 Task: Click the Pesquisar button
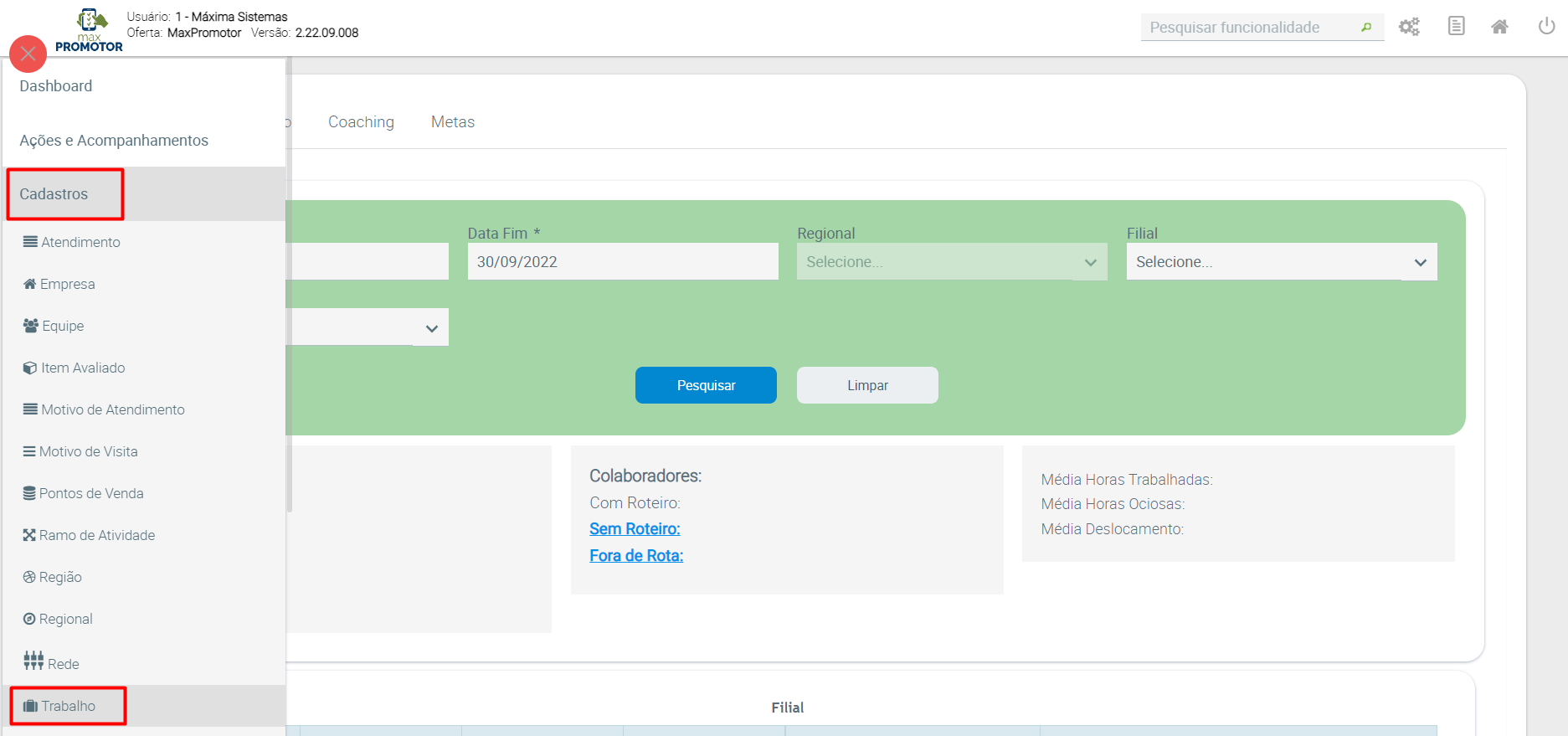(706, 385)
